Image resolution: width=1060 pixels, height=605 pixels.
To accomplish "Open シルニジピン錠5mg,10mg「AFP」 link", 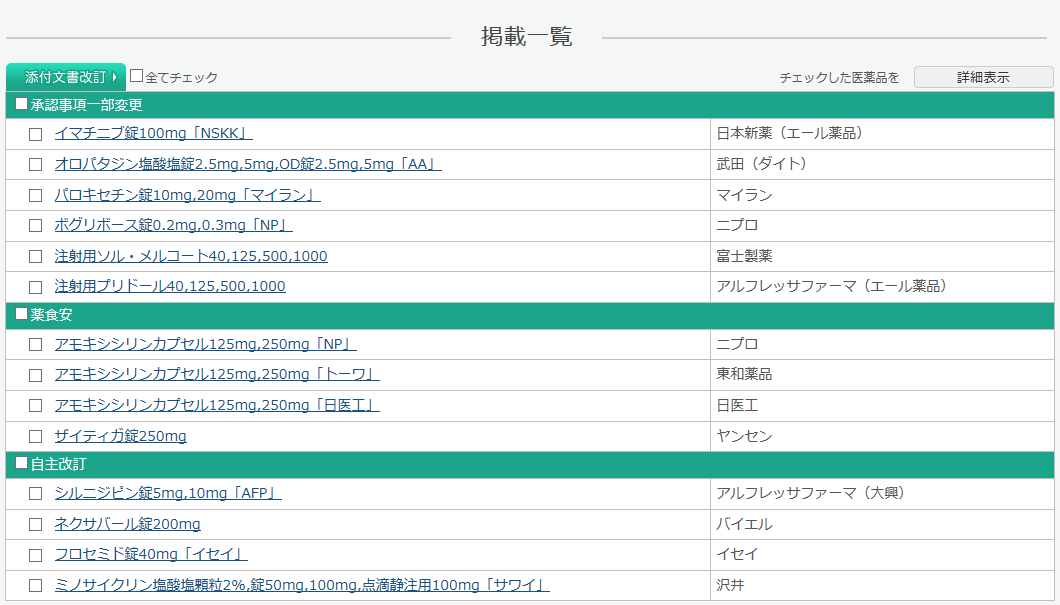I will pyautogui.click(x=168, y=493).
